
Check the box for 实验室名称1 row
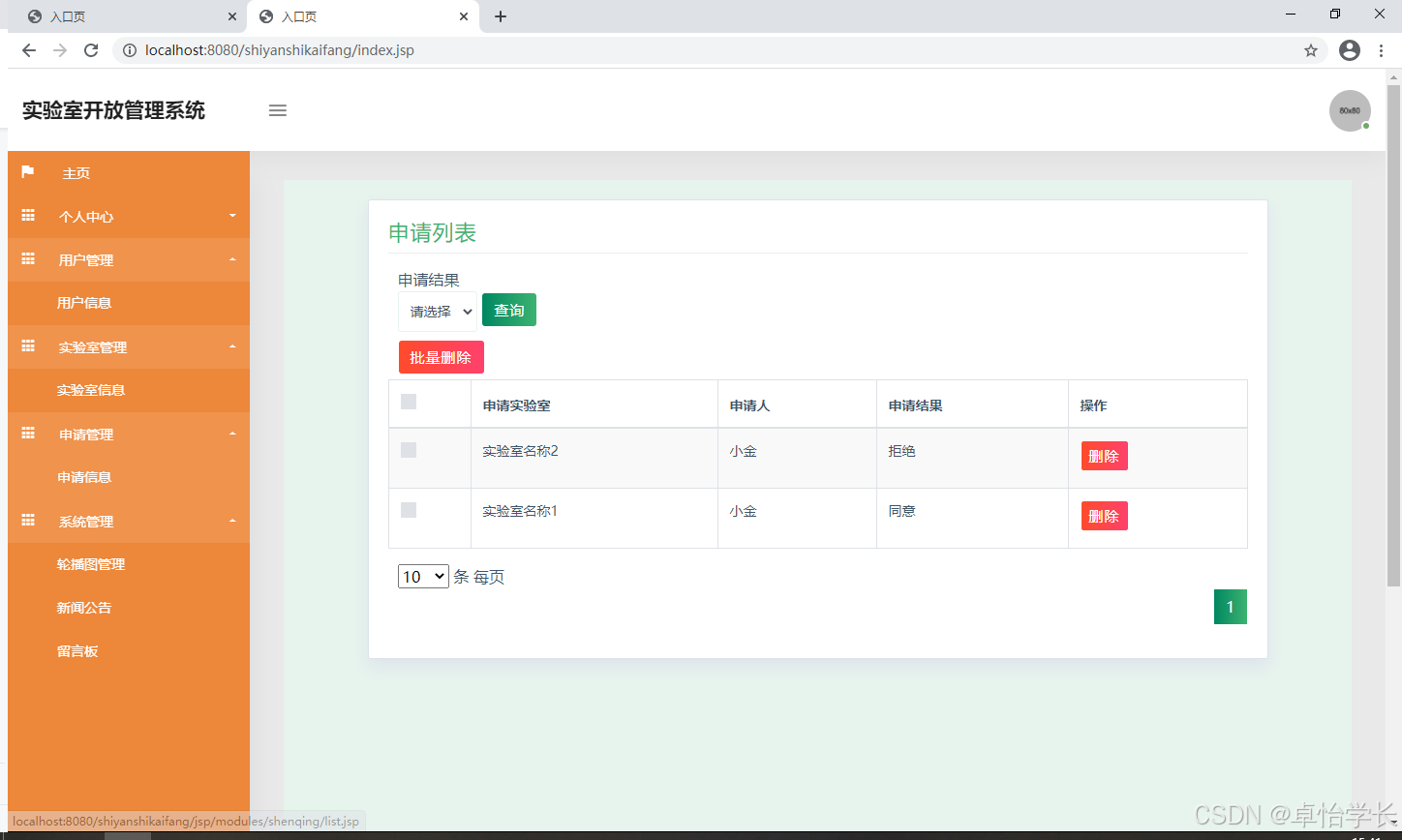(x=409, y=510)
